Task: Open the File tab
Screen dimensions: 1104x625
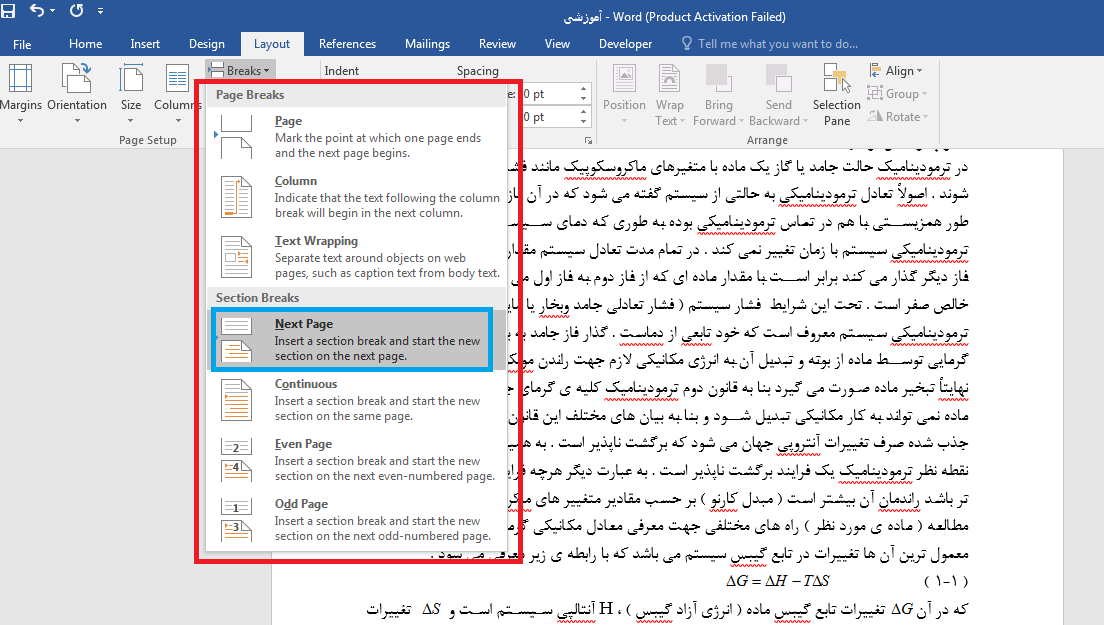Action: pos(22,44)
